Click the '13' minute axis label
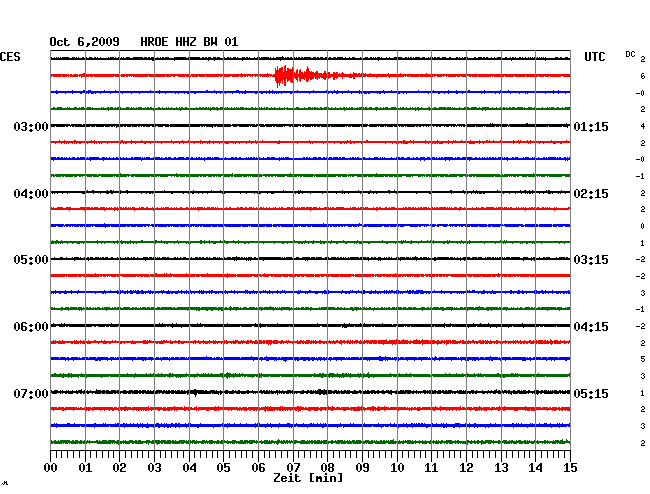This screenshot has height=494, width=650. [x=501, y=467]
